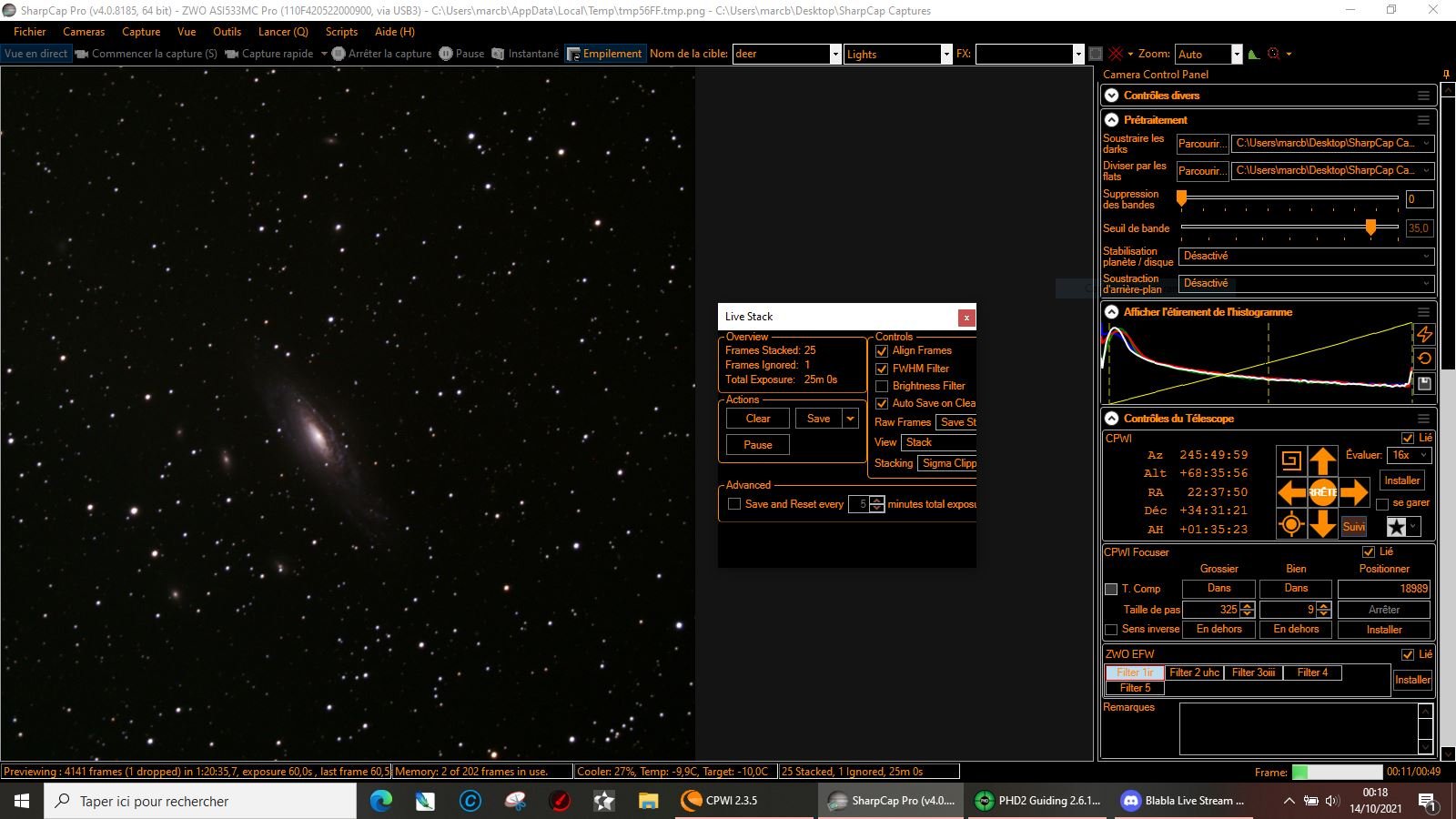This screenshot has width=1456, height=819.
Task: Toggle the histogram icon in the top toolbar
Action: [1254, 54]
